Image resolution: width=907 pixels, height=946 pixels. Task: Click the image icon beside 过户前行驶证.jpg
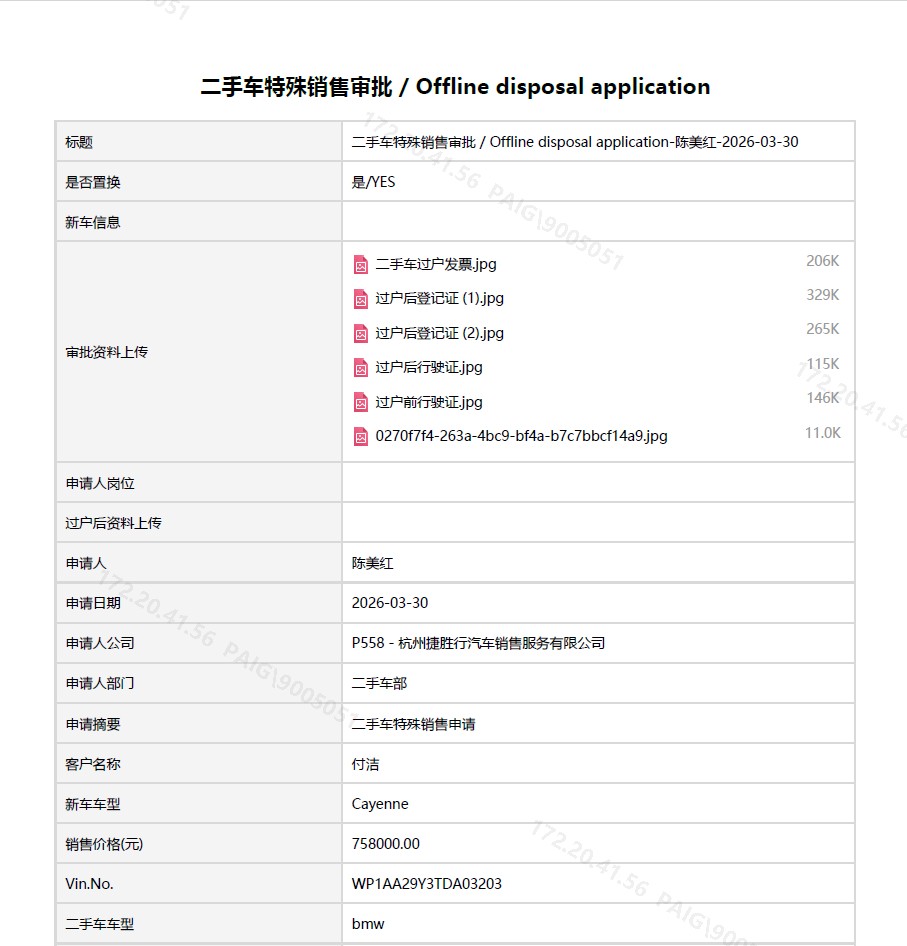pyautogui.click(x=361, y=402)
